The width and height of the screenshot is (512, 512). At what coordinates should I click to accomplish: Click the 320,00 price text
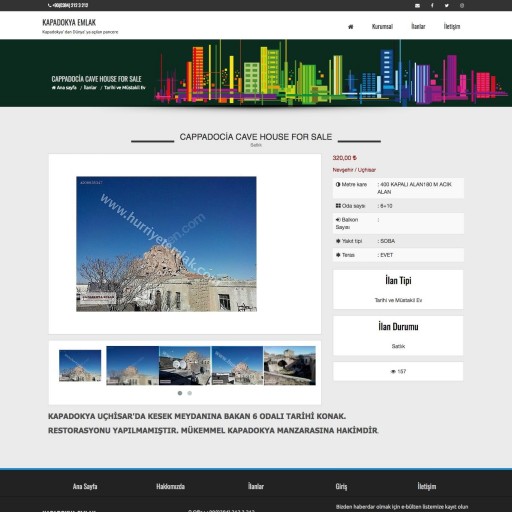pyautogui.click(x=345, y=158)
